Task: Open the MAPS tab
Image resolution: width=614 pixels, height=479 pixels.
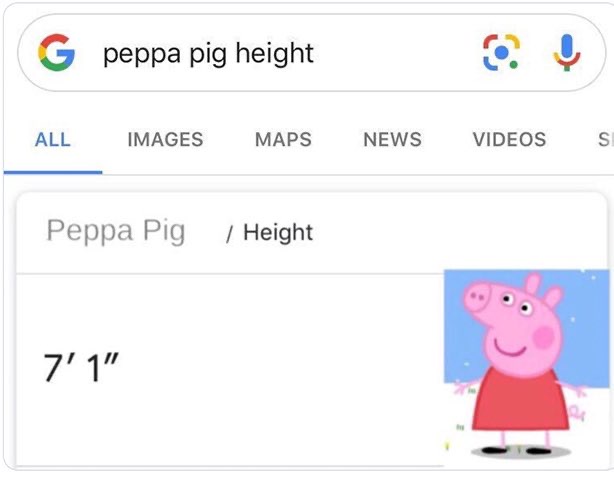Action: [283, 139]
